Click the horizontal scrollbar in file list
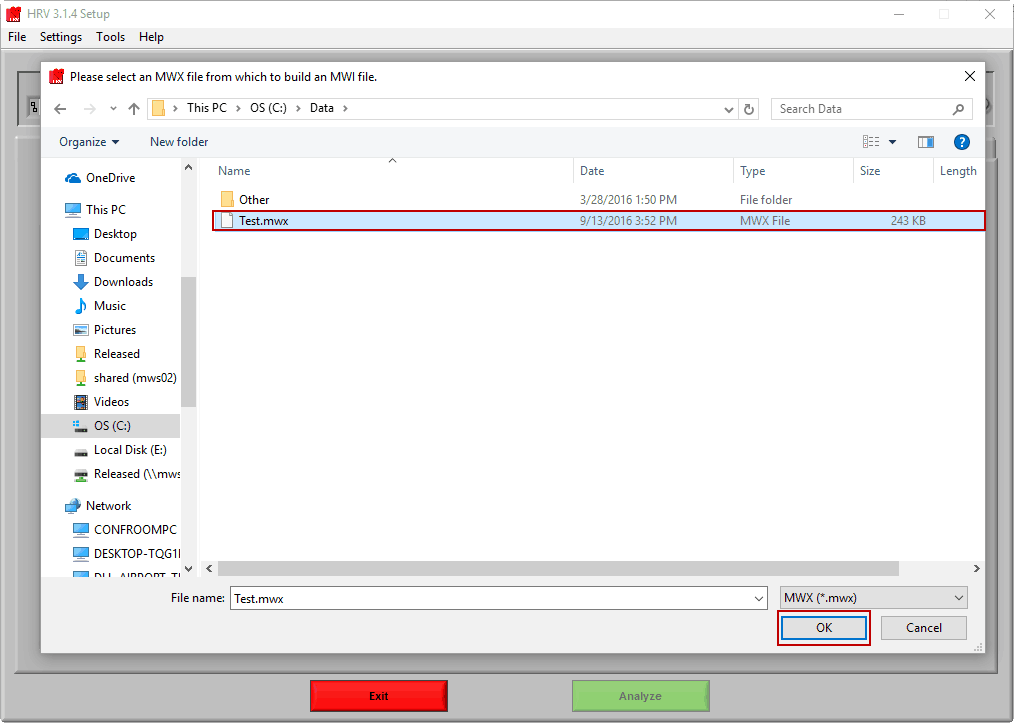Viewport: 1014px width, 723px height. coord(558,568)
